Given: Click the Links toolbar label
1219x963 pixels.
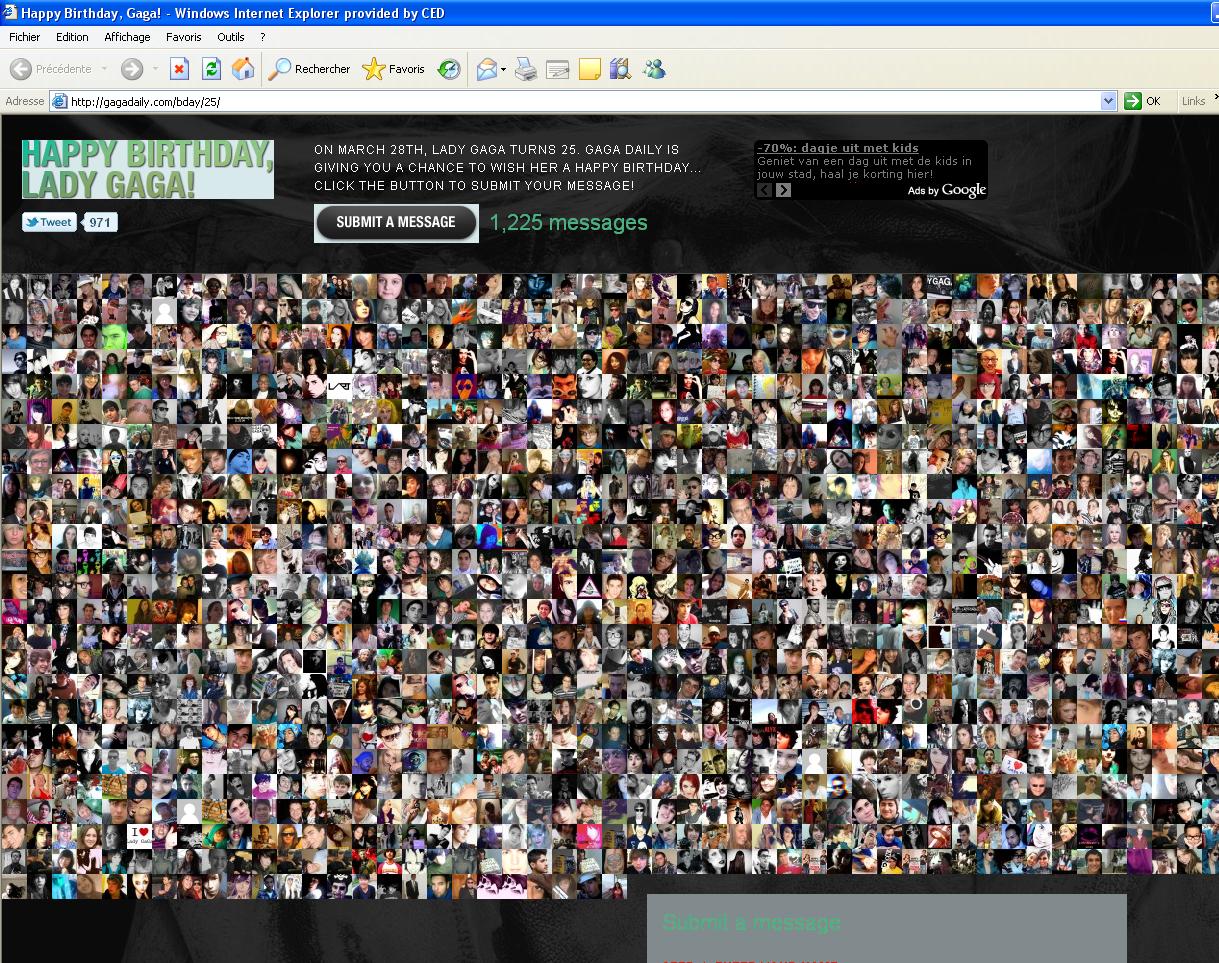Looking at the screenshot, I should (1193, 101).
